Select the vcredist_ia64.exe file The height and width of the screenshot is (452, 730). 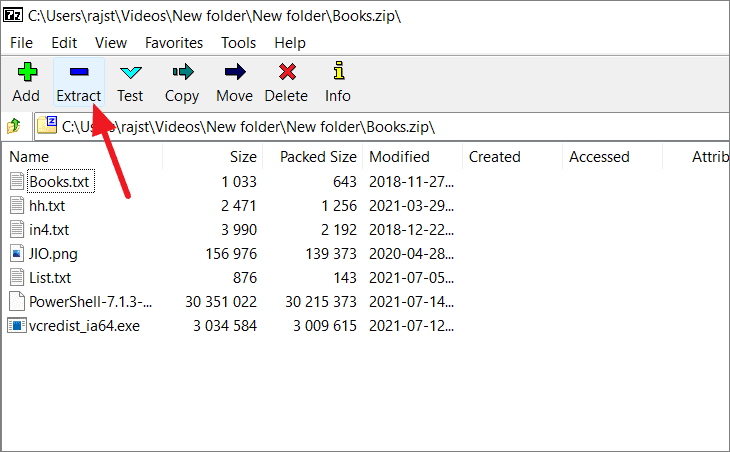pyautogui.click(x=84, y=326)
